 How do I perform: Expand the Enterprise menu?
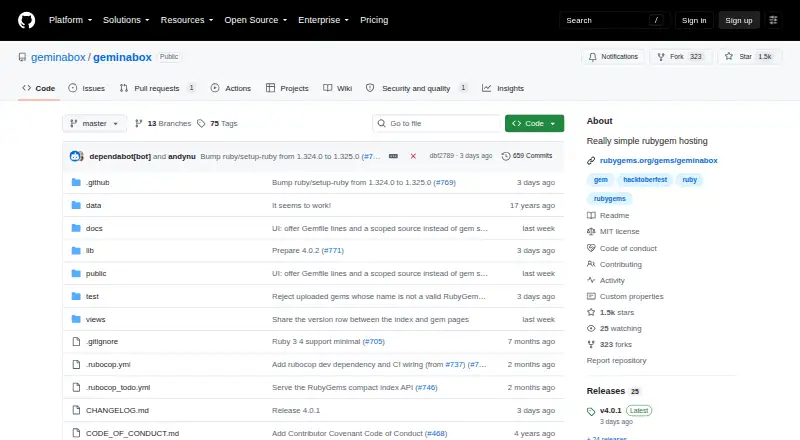point(323,20)
